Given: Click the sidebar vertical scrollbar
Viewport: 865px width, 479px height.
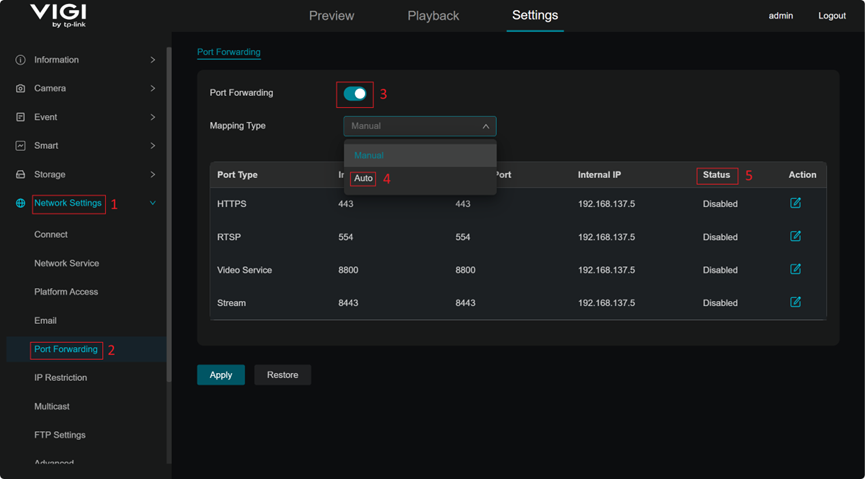Looking at the screenshot, I should coord(169,214).
